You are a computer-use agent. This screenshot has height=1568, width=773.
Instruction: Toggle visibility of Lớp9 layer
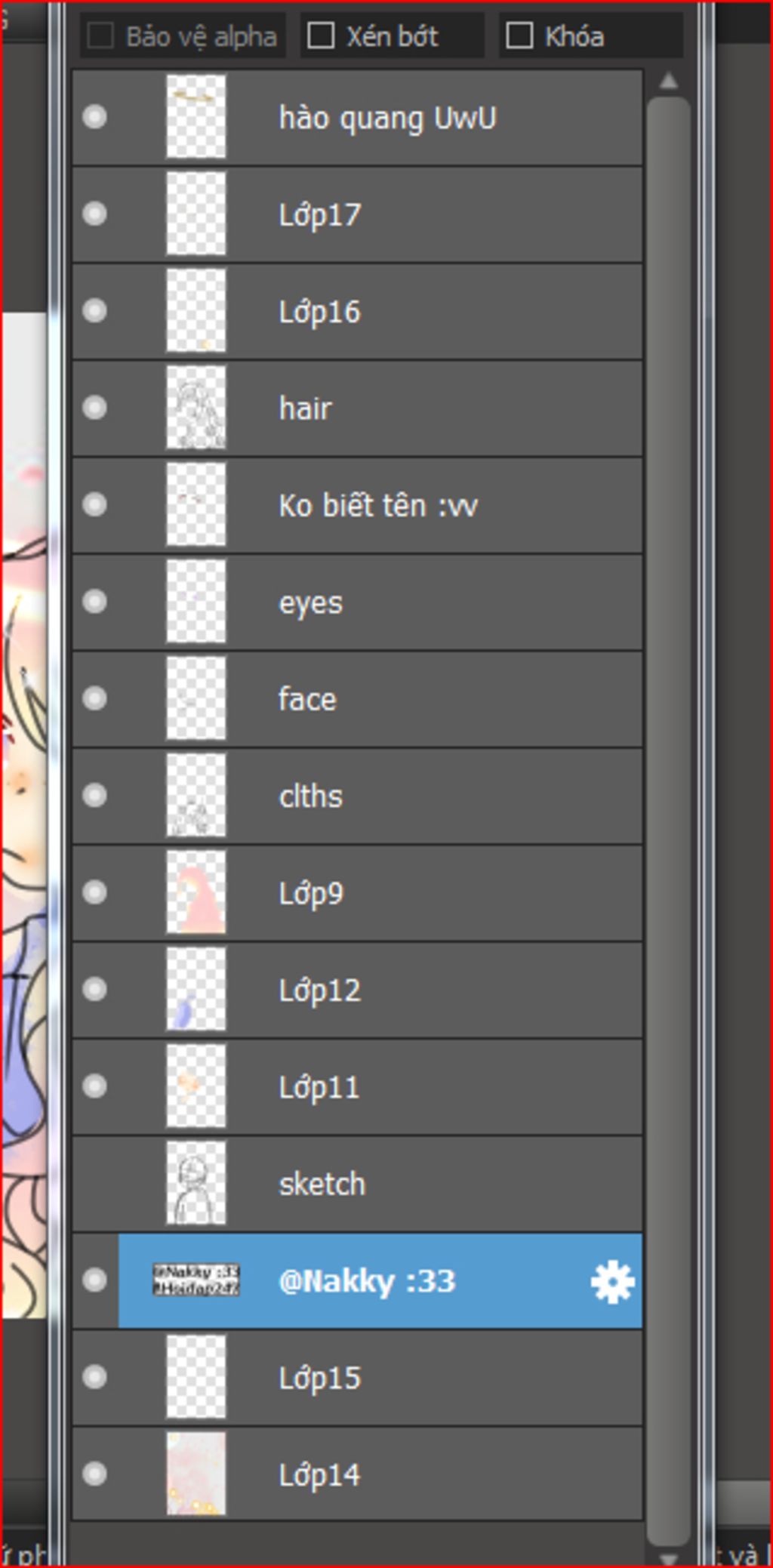click(x=94, y=892)
